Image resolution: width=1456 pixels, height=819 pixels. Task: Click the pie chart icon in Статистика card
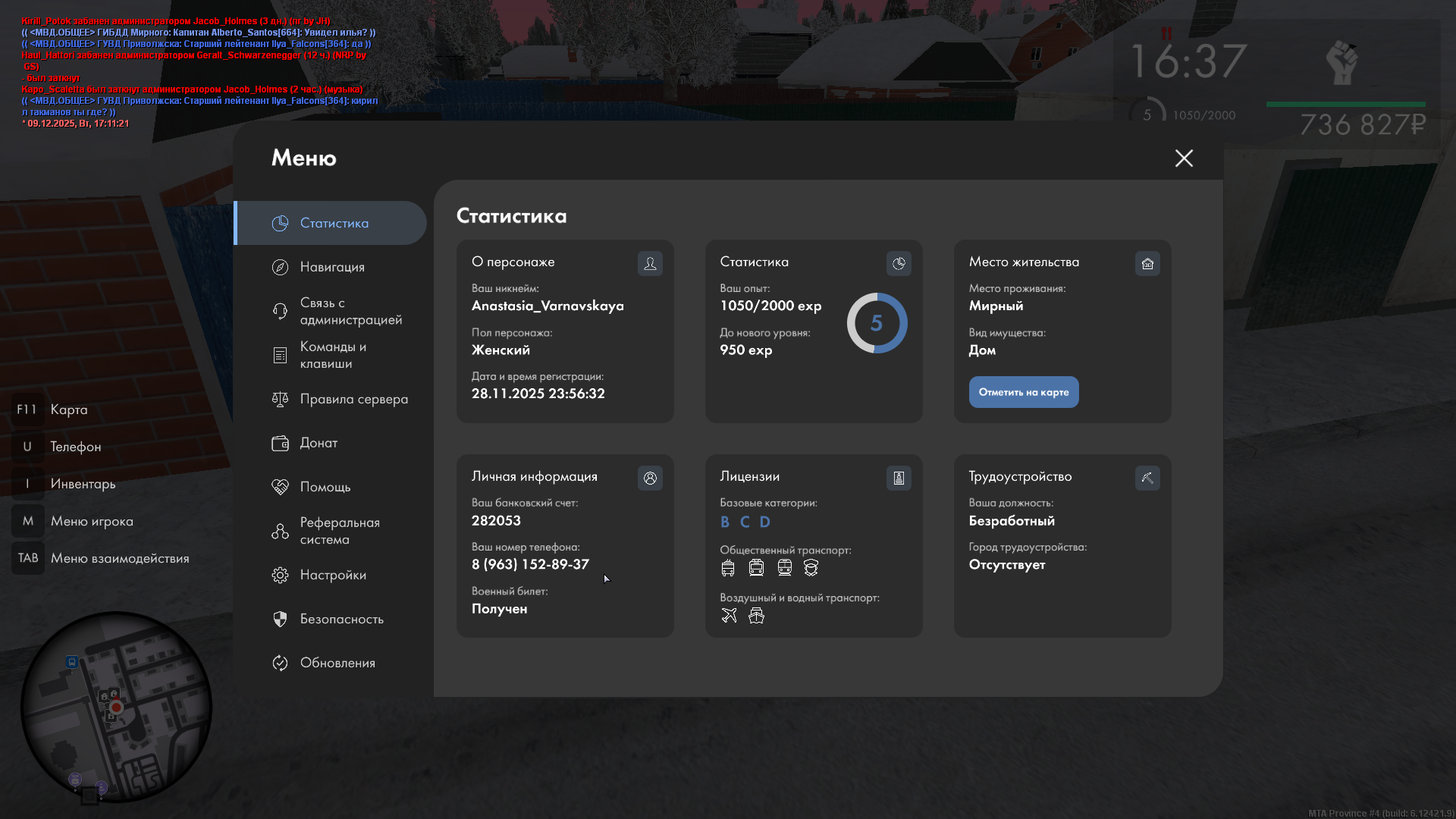point(899,263)
